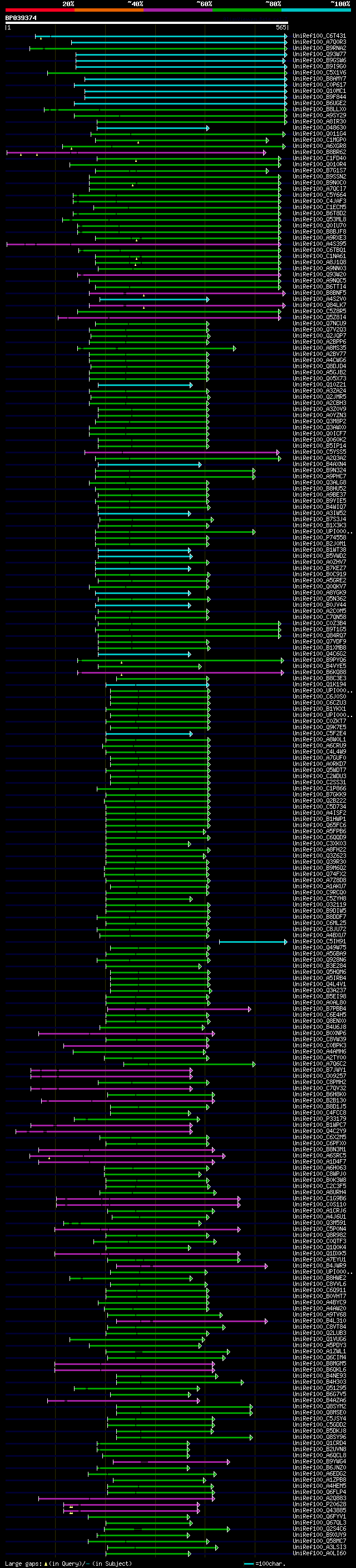Pick hit UniRef100_B7GKK9
The image size is (356, 1568).
point(319,794)
